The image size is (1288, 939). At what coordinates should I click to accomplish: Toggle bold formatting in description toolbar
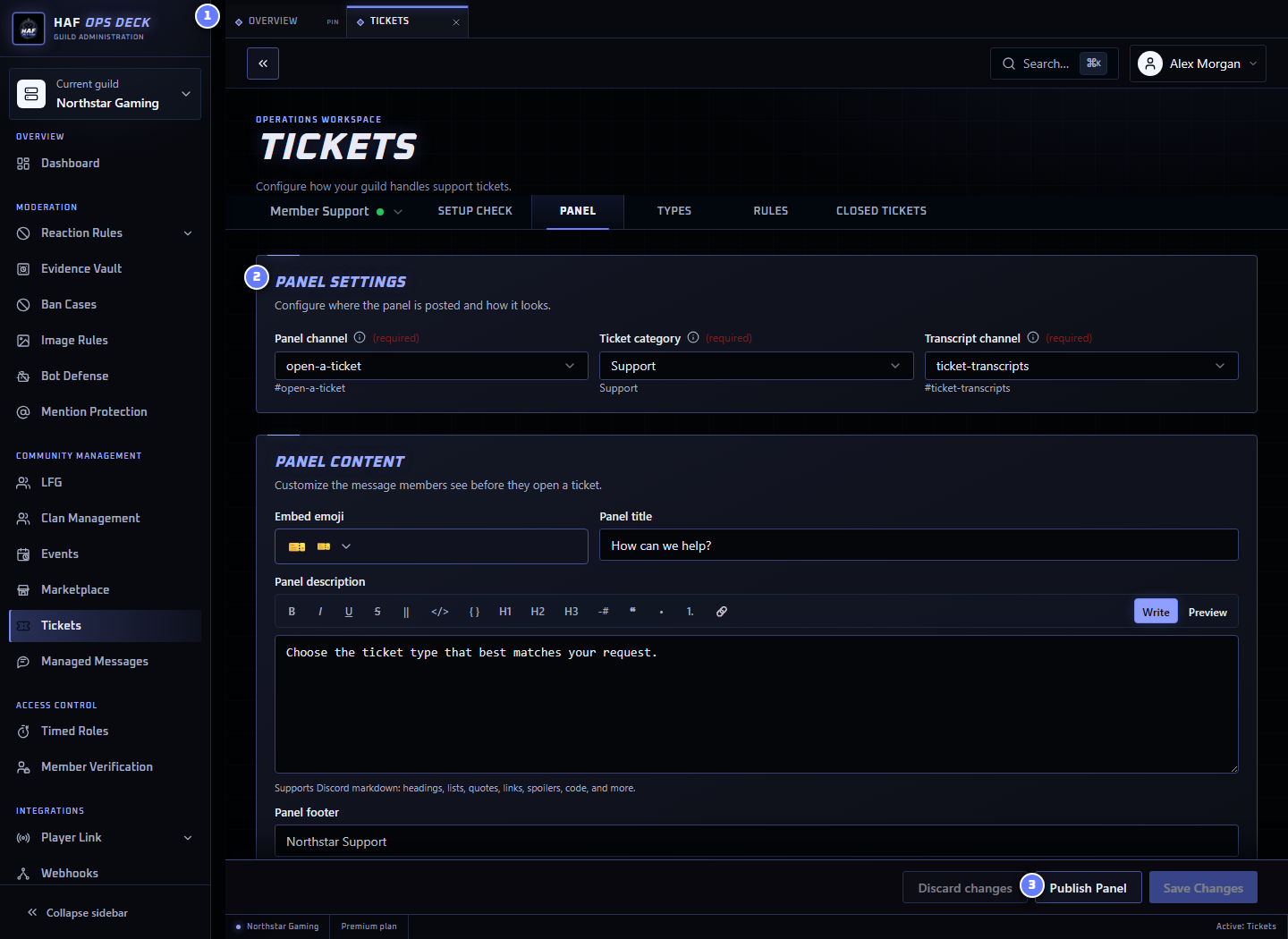(x=292, y=612)
